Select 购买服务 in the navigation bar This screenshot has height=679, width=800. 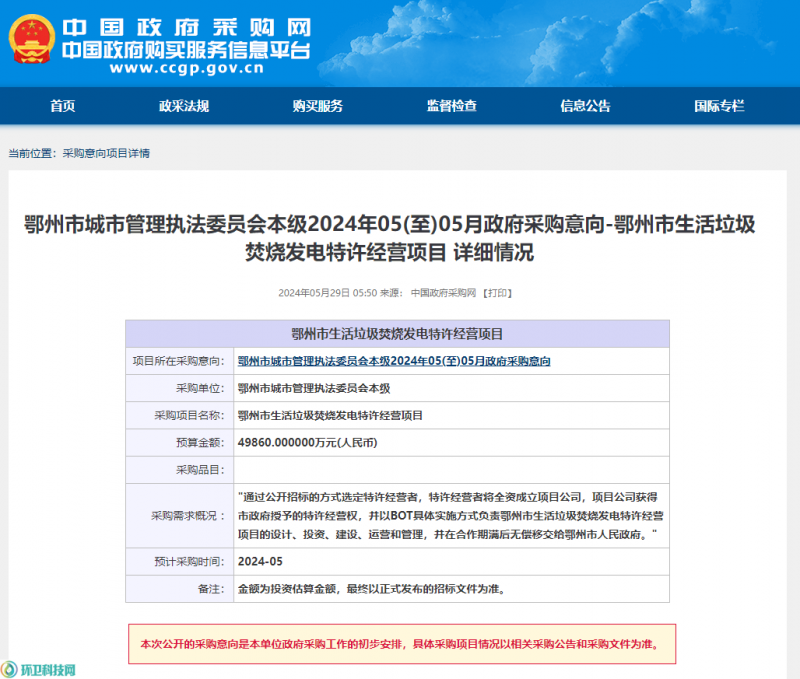(318, 106)
